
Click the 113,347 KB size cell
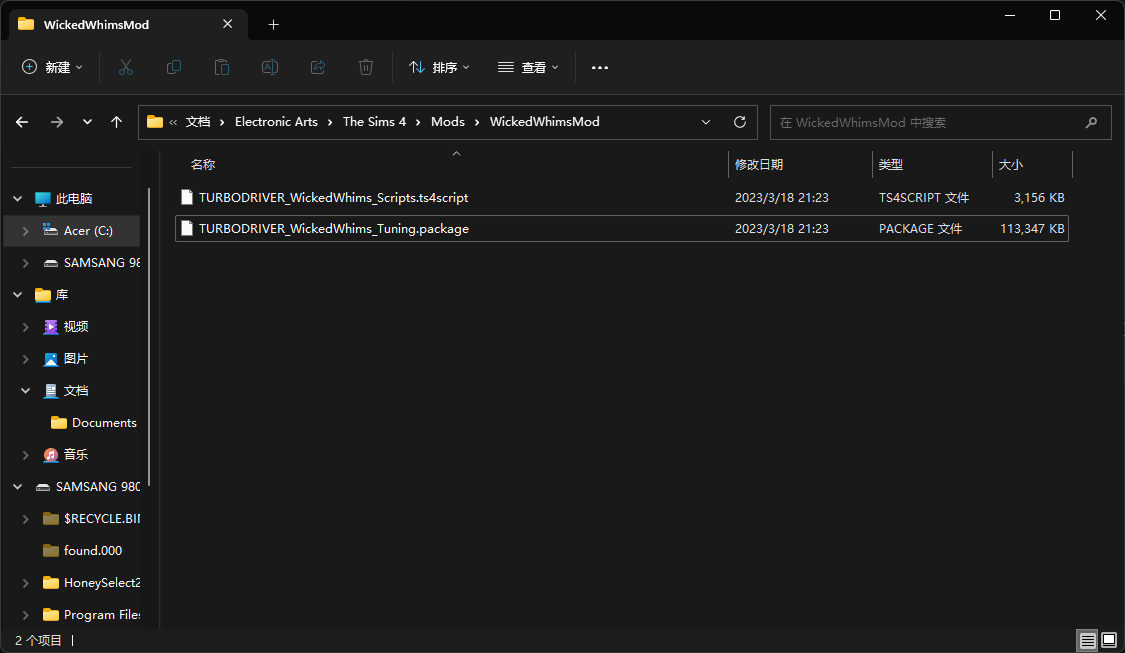pos(1032,228)
